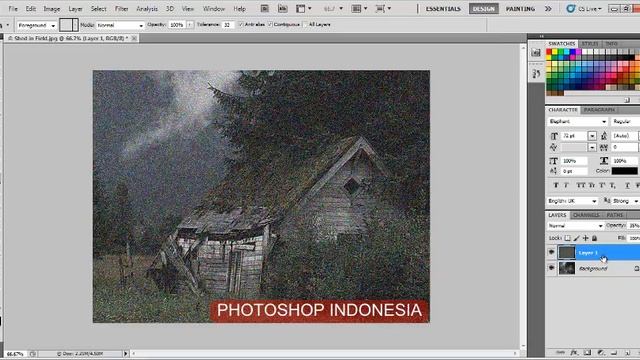Open the Mode Normal dropdown in options bar
Image resolution: width=640 pixels, height=360 pixels.
120,25
